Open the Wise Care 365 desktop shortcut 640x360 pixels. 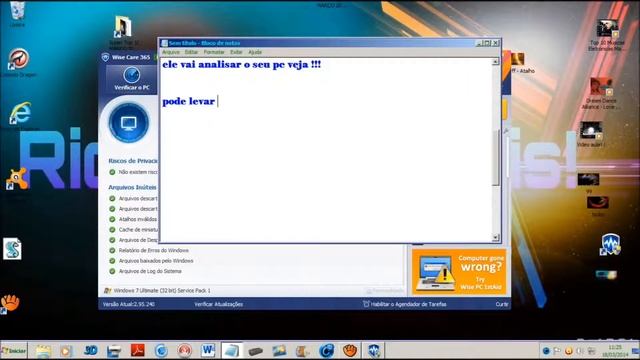click(x=610, y=244)
